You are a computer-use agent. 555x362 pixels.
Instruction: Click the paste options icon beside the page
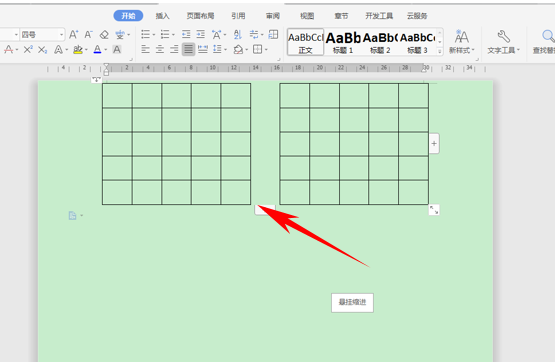tap(73, 216)
